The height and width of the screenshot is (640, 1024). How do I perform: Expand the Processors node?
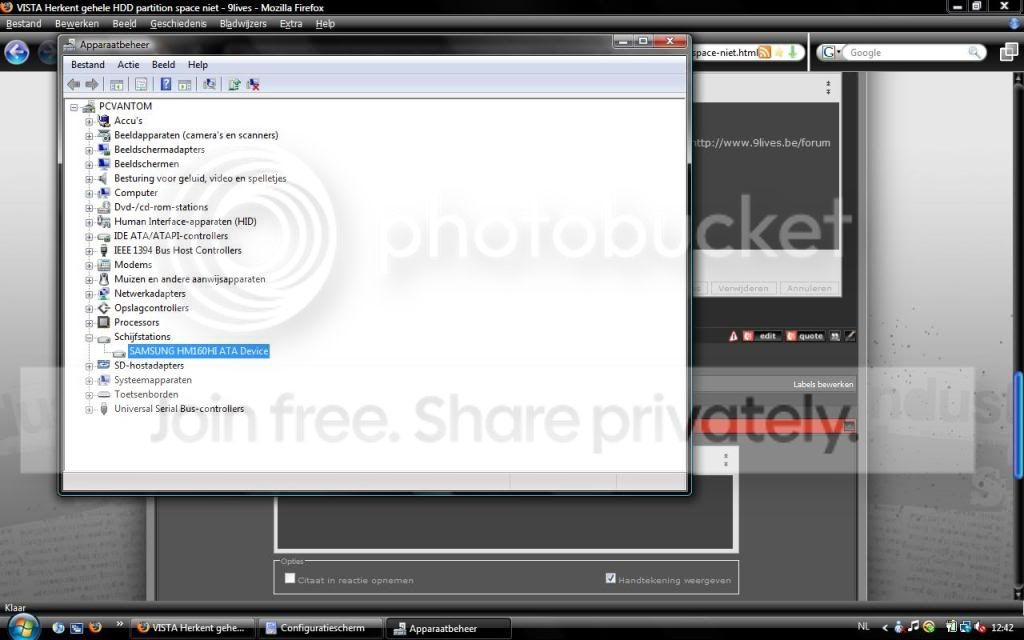click(89, 323)
